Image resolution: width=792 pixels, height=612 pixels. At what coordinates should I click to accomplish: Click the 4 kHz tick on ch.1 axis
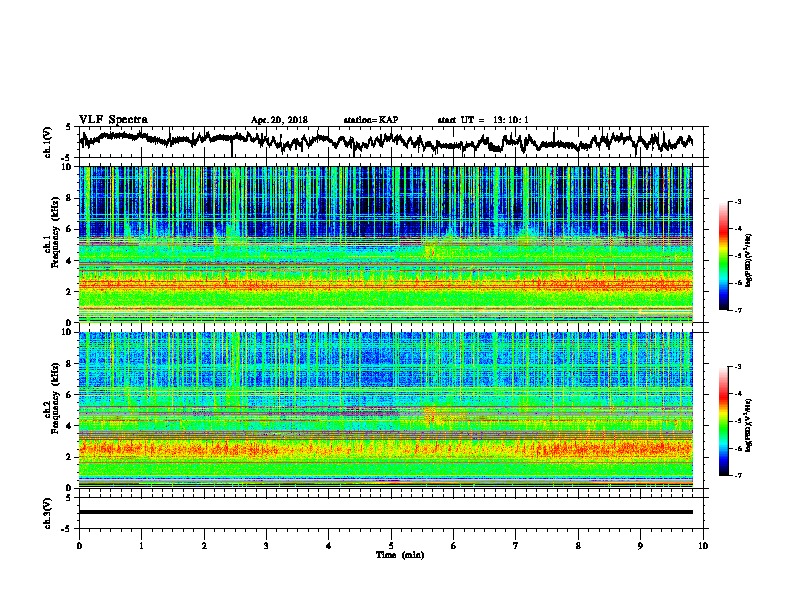pyautogui.click(x=70, y=261)
